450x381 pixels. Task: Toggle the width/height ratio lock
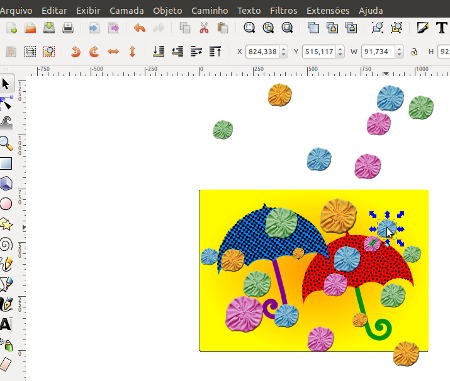(414, 52)
